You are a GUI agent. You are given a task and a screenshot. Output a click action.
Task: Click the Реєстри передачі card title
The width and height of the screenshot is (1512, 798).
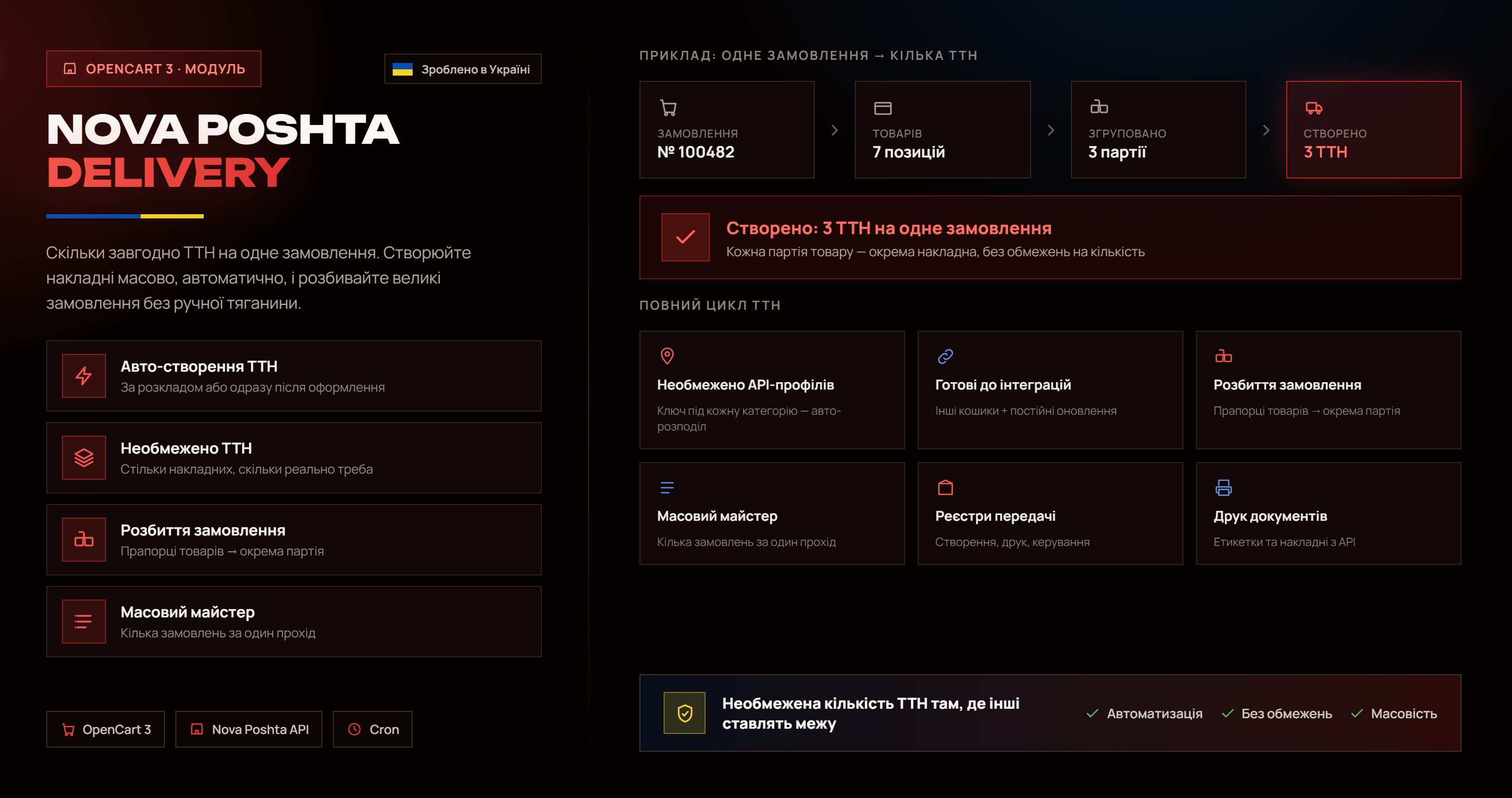tap(995, 517)
